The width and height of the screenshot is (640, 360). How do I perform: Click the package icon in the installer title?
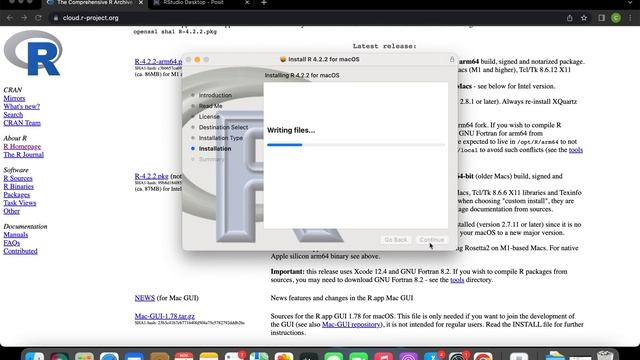[283, 60]
